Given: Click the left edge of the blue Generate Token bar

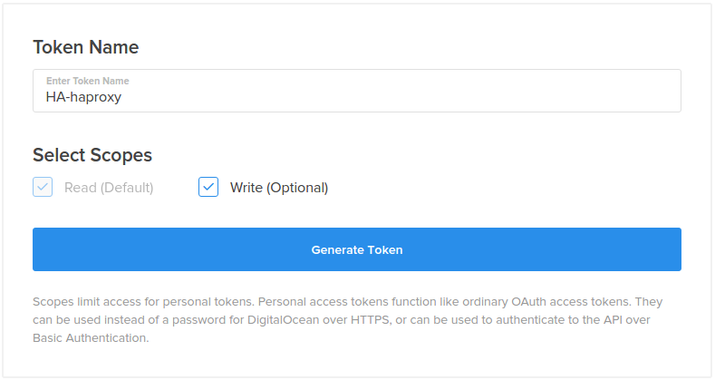Looking at the screenshot, I should [41, 250].
